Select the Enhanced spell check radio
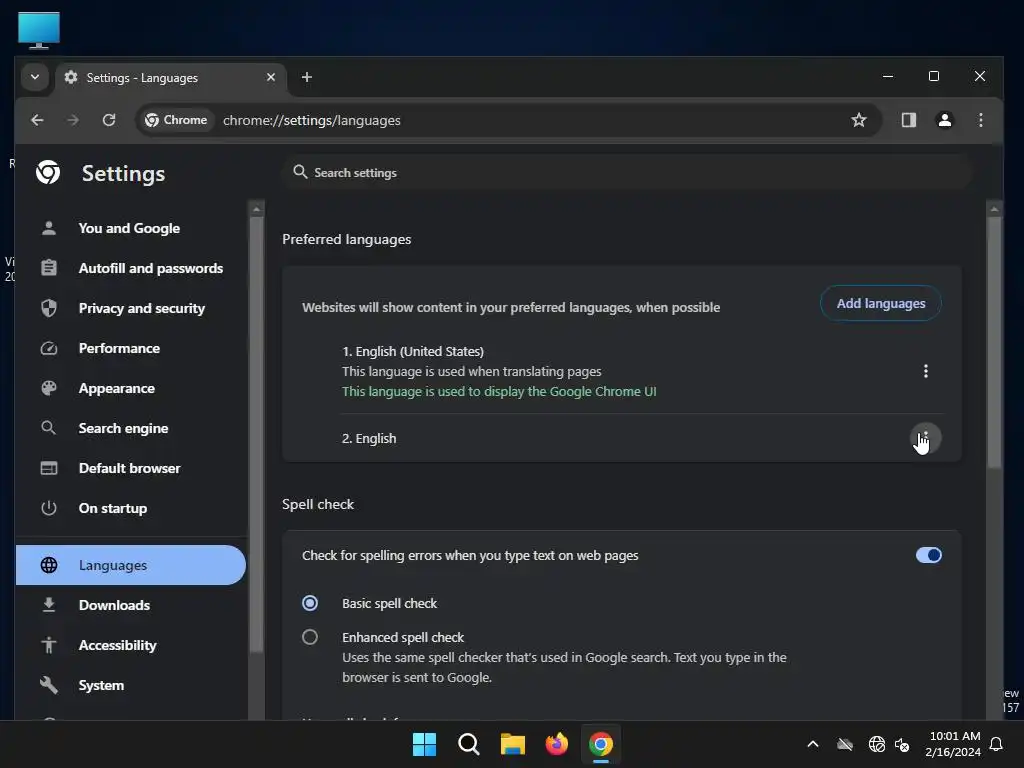Viewport: 1024px width, 768px height. [x=310, y=637]
